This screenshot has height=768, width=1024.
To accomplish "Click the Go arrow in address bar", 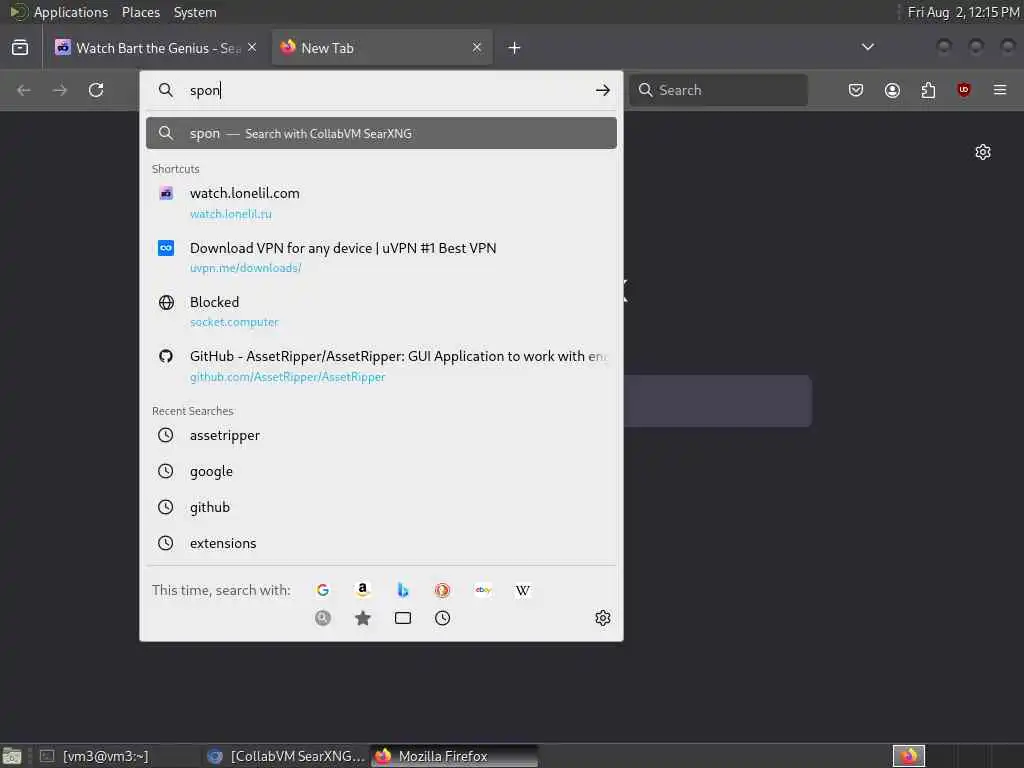I will (602, 90).
